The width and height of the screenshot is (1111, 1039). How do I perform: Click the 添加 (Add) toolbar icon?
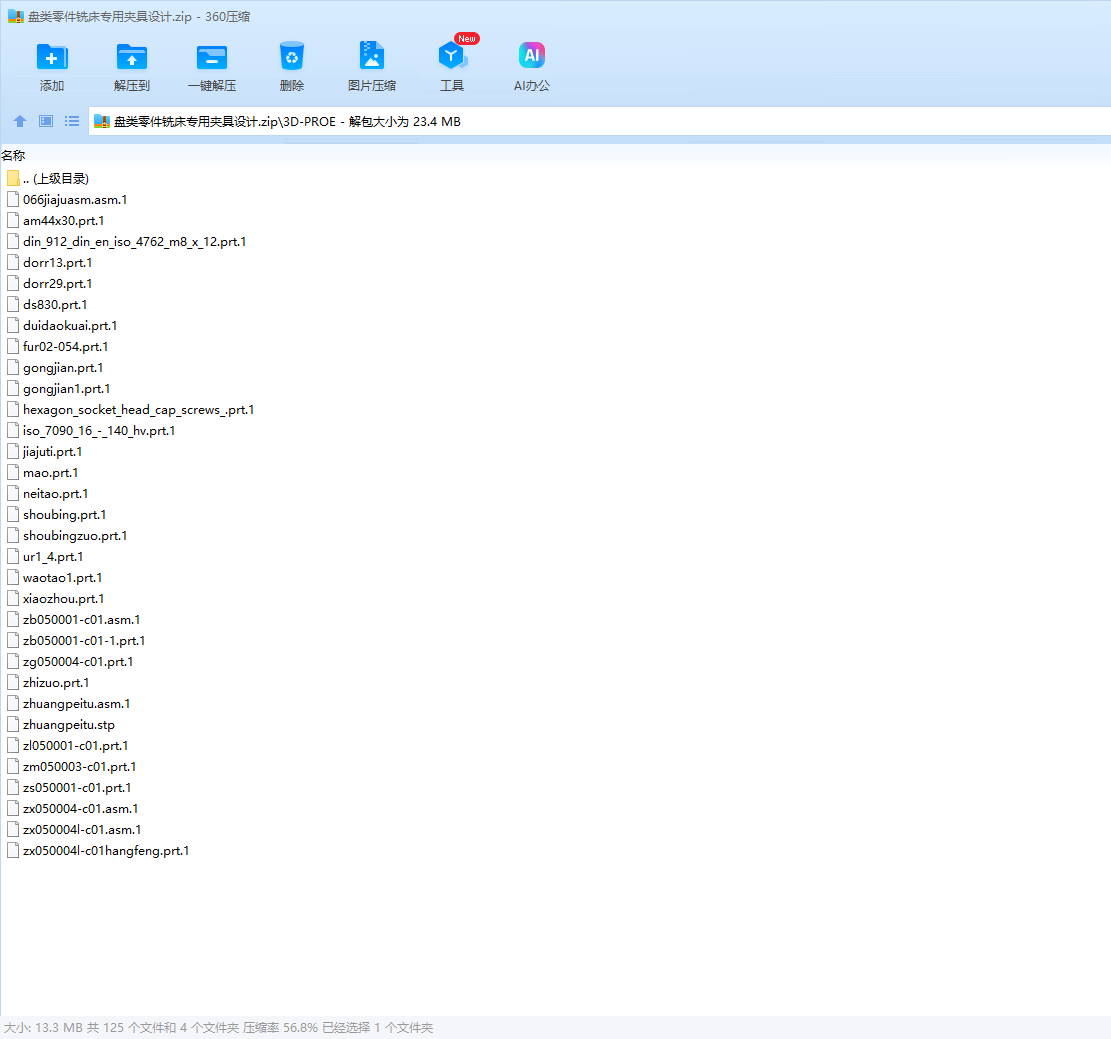(x=52, y=67)
